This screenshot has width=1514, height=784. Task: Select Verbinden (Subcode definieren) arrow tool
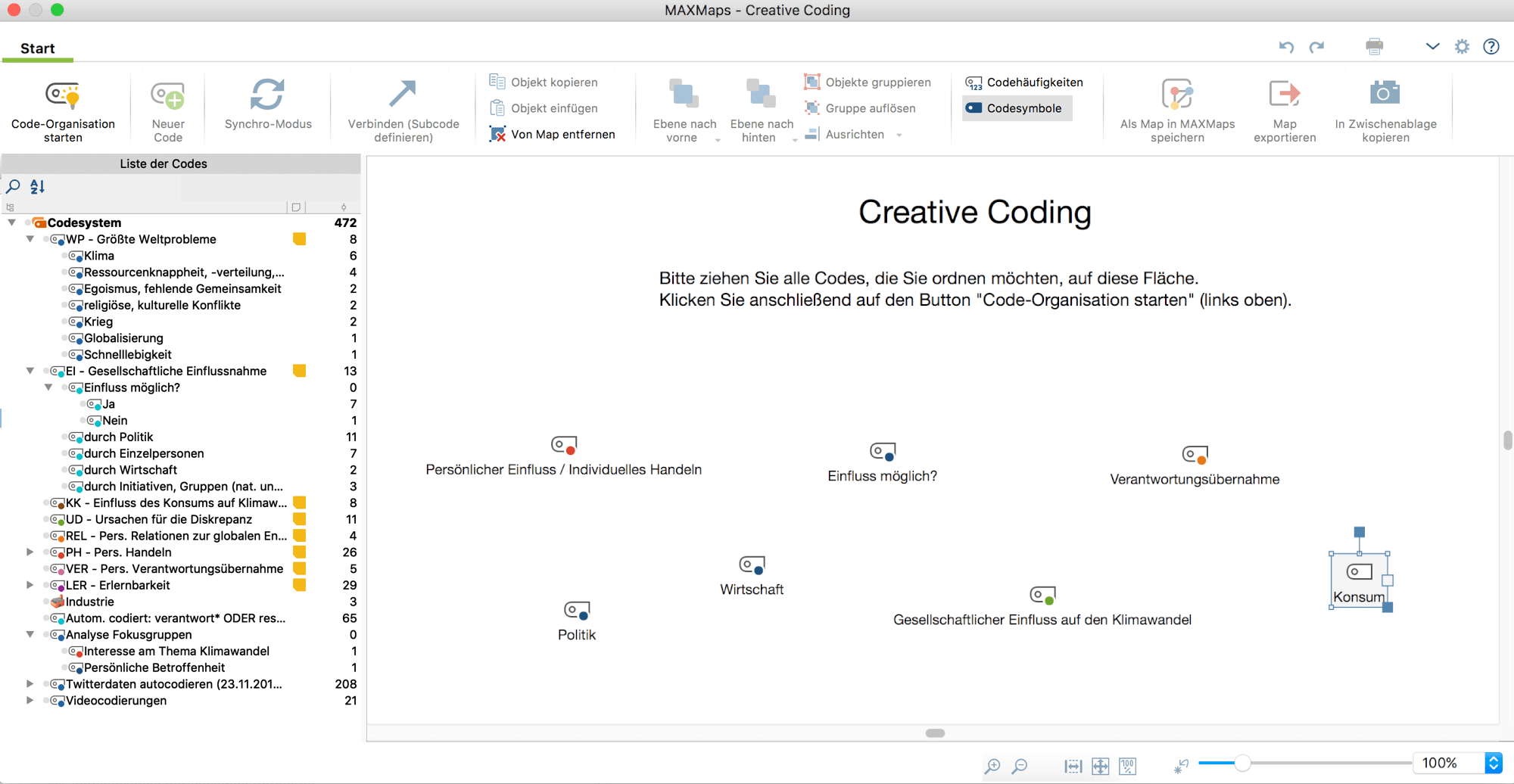tap(403, 110)
